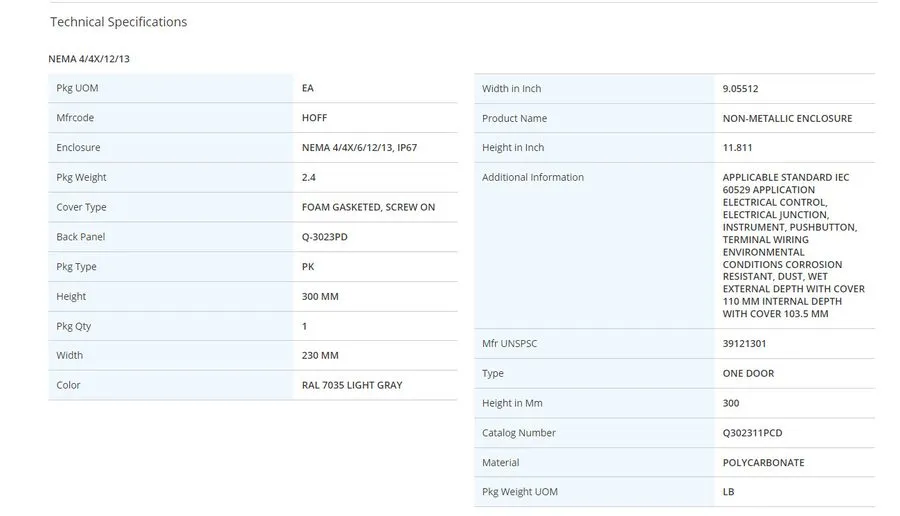Select the 2.4 weight value
This screenshot has width=900, height=516.
309,177
